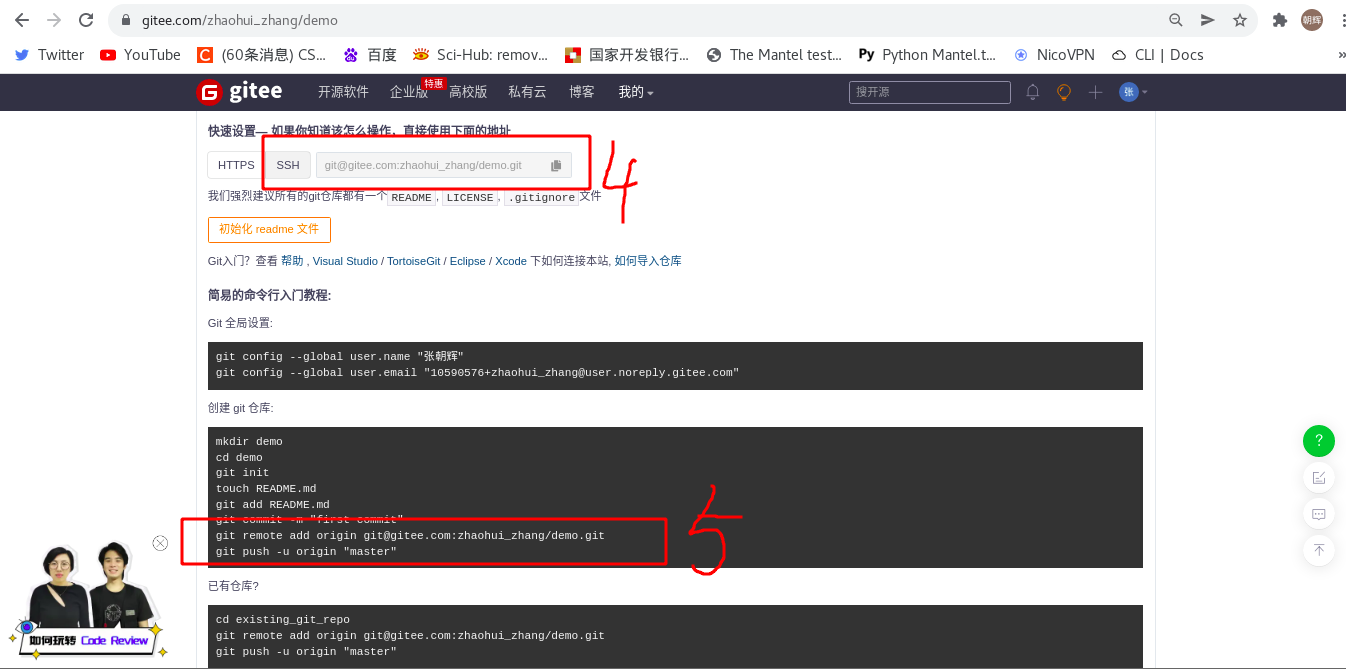Image resolution: width=1346 pixels, height=669 pixels.
Task: Click the orange lightbulb icon
Action: pos(1064,92)
